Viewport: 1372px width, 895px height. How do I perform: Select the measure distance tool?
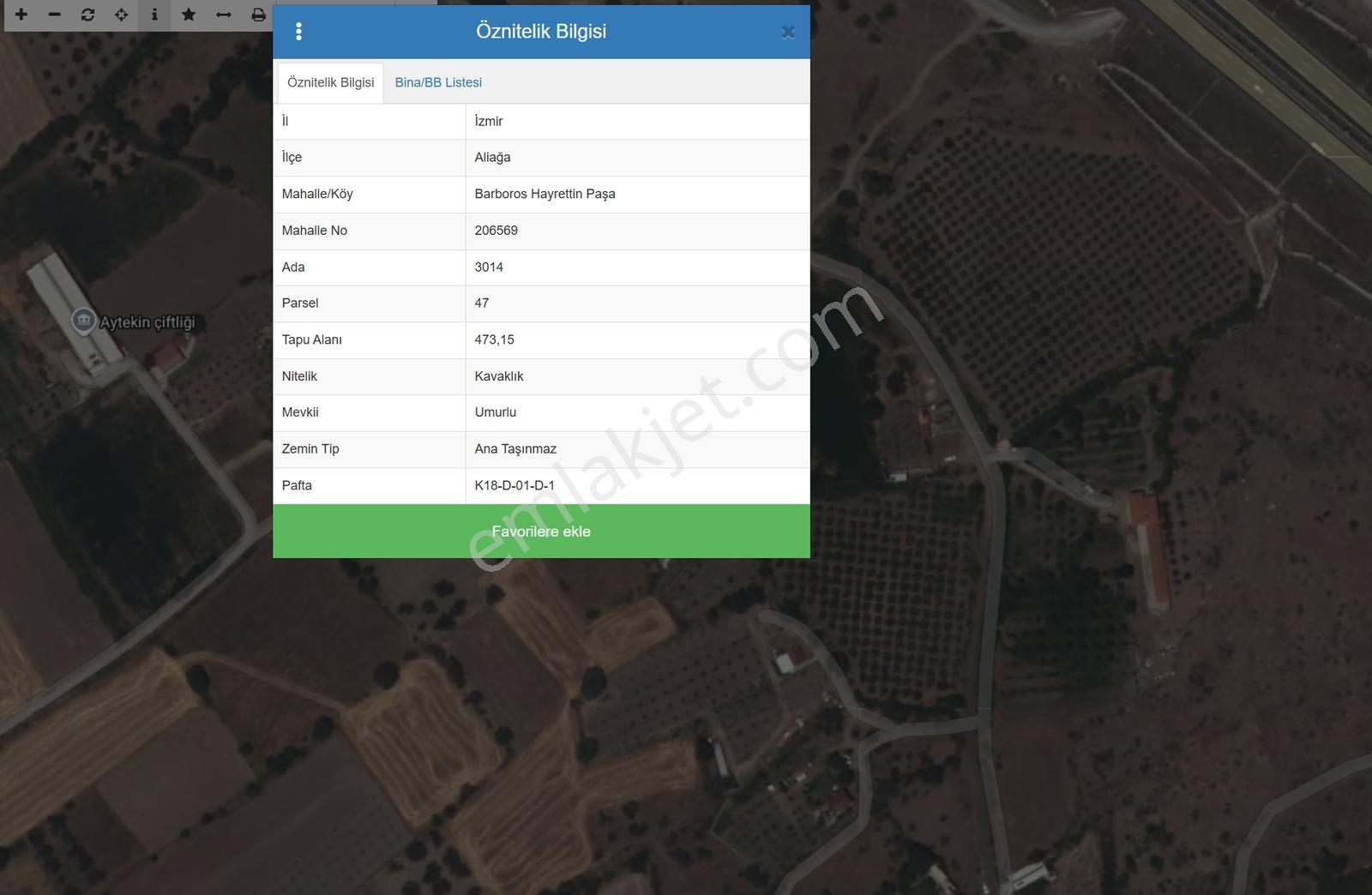224,15
